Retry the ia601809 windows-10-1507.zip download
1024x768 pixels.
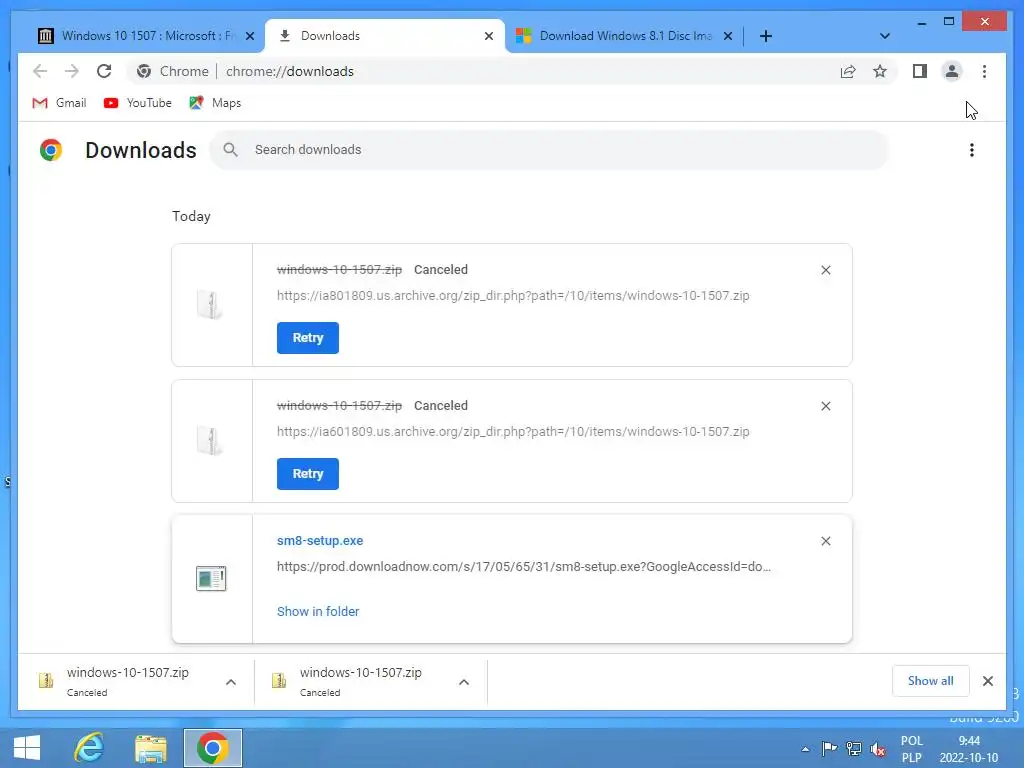308,473
